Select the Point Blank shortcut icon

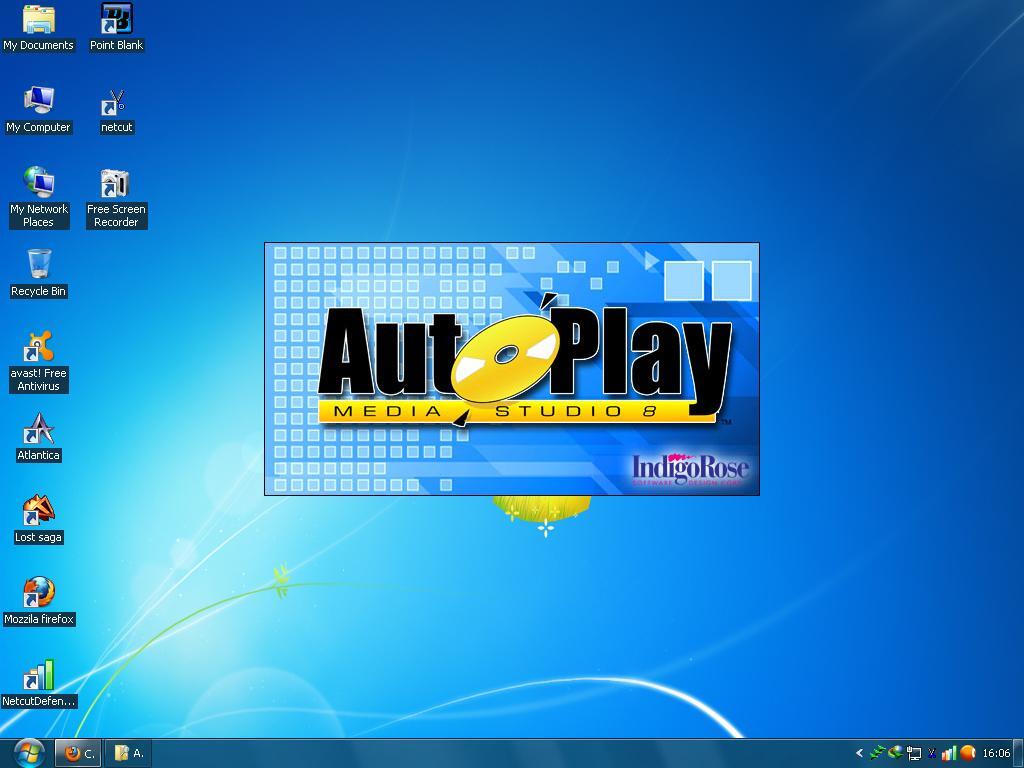(x=116, y=27)
